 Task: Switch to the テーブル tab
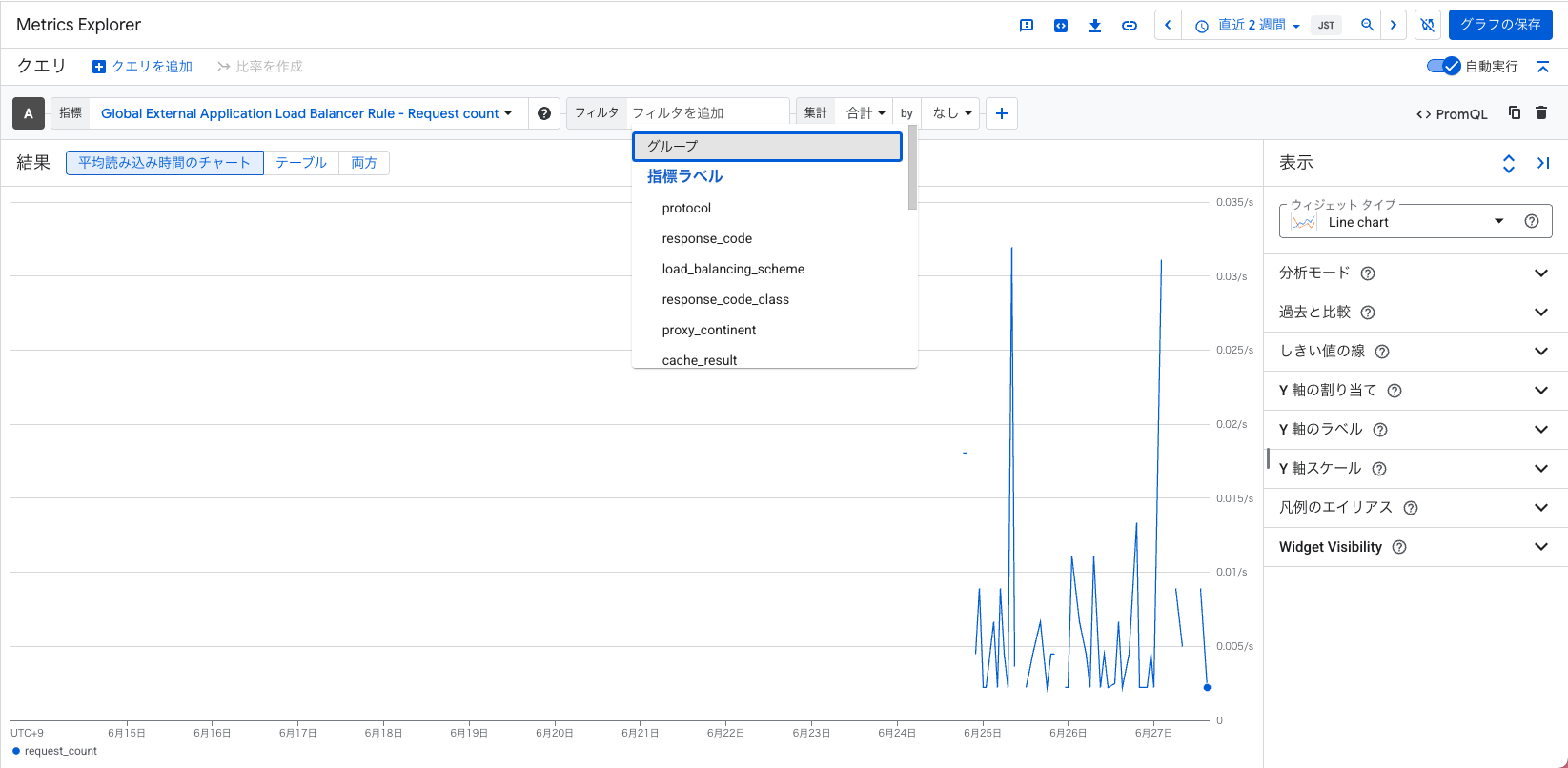click(301, 163)
